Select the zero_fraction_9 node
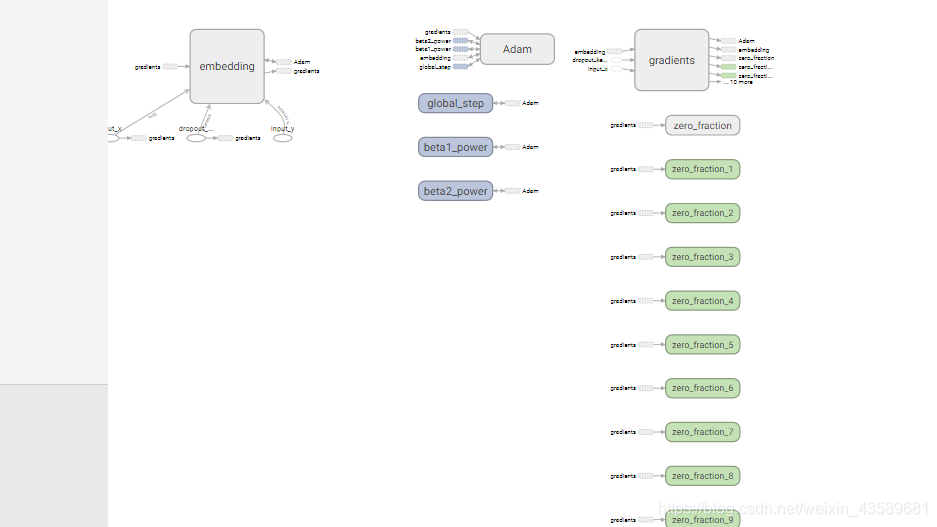937x527 pixels. (703, 519)
